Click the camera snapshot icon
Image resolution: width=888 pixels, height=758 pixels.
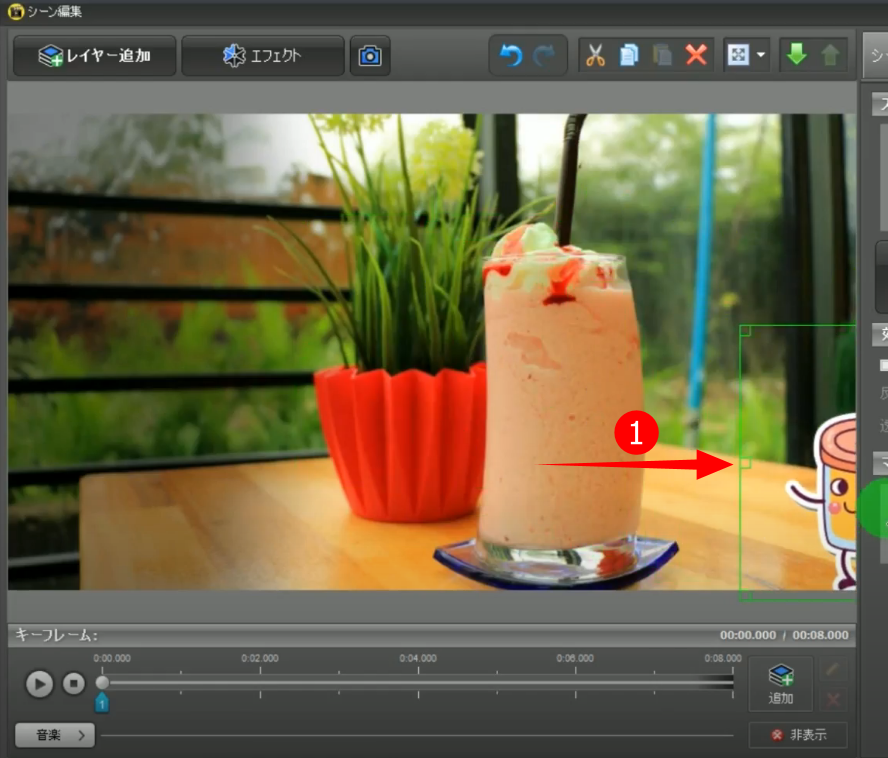[x=370, y=56]
